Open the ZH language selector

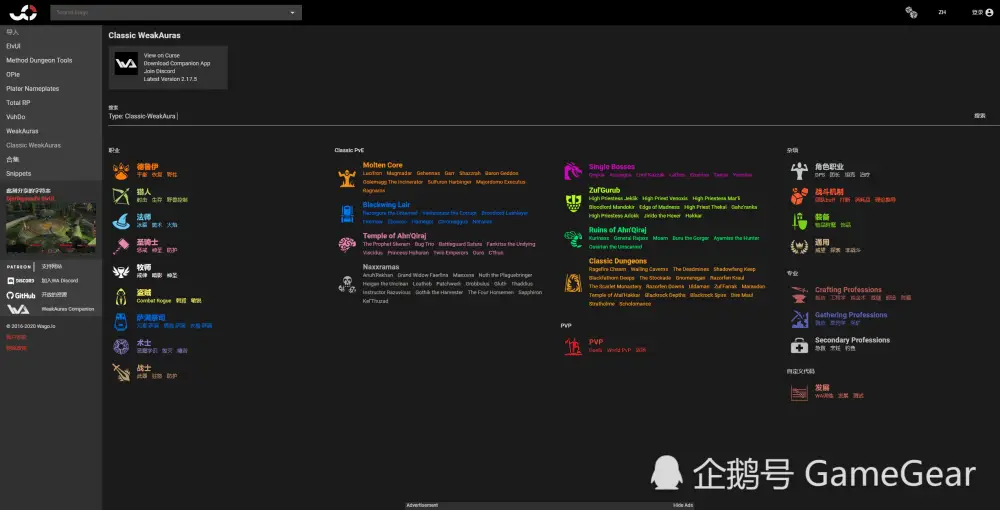click(x=942, y=12)
